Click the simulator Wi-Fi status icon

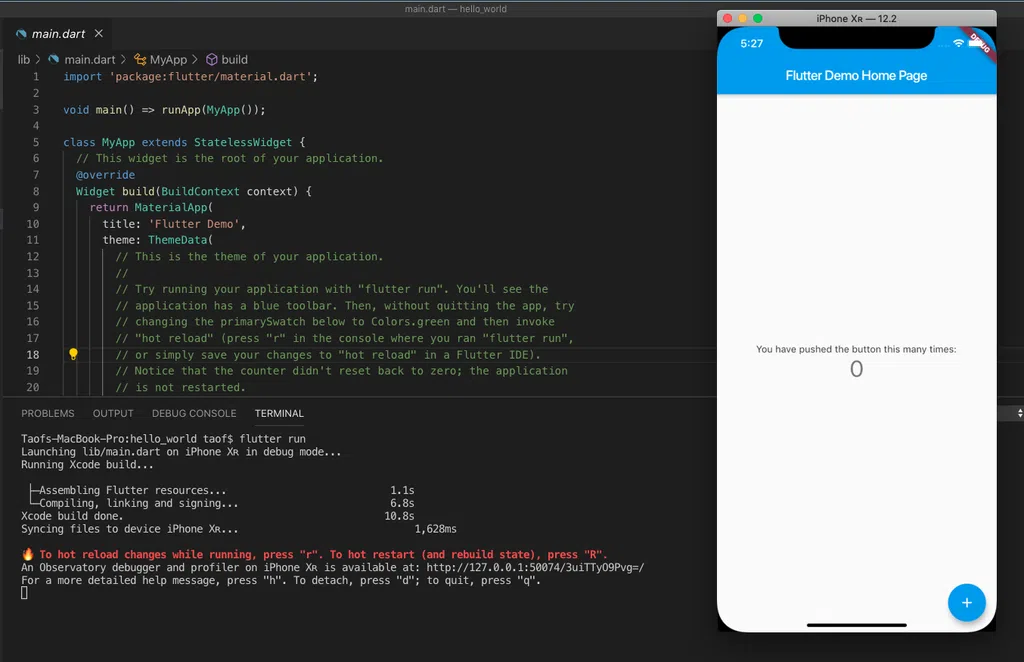point(958,43)
